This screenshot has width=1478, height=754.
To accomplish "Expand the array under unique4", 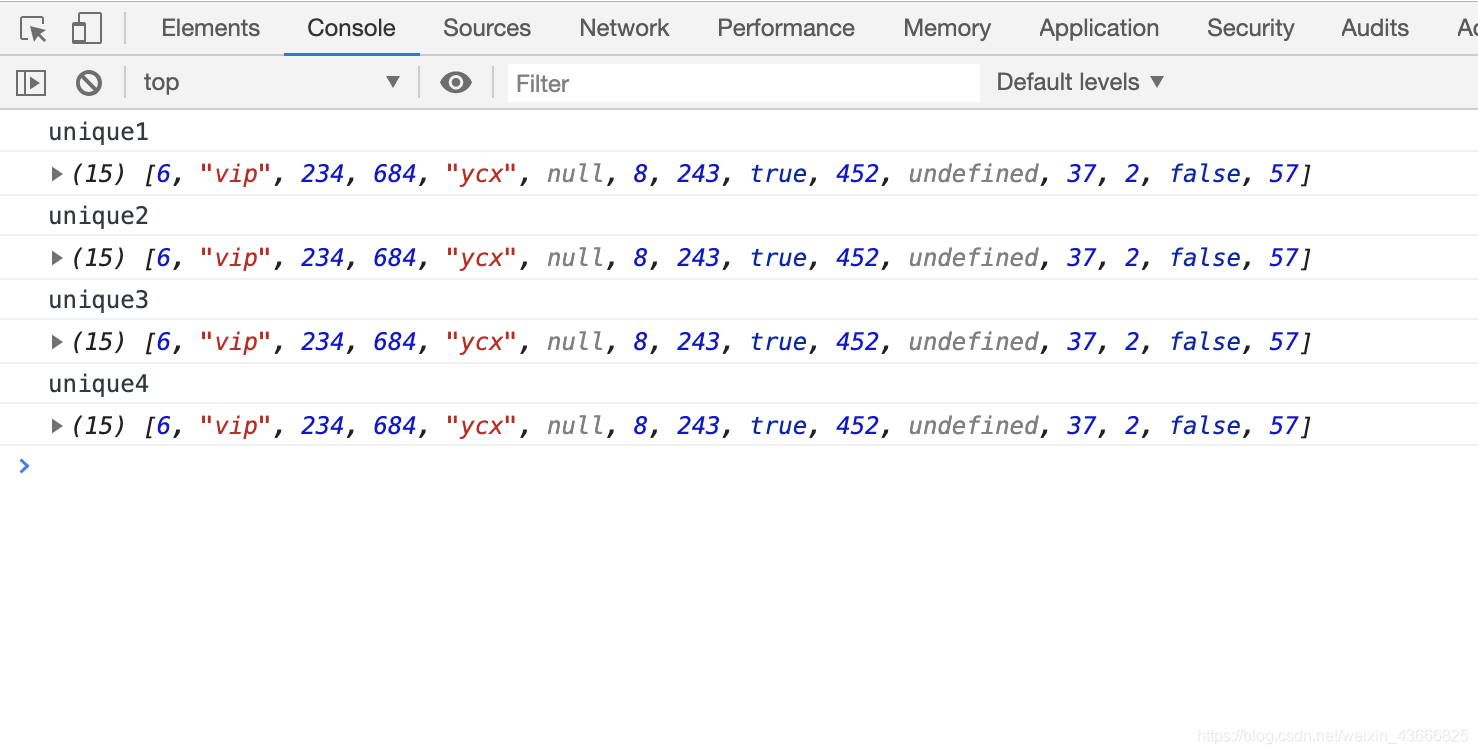I will tap(57, 426).
